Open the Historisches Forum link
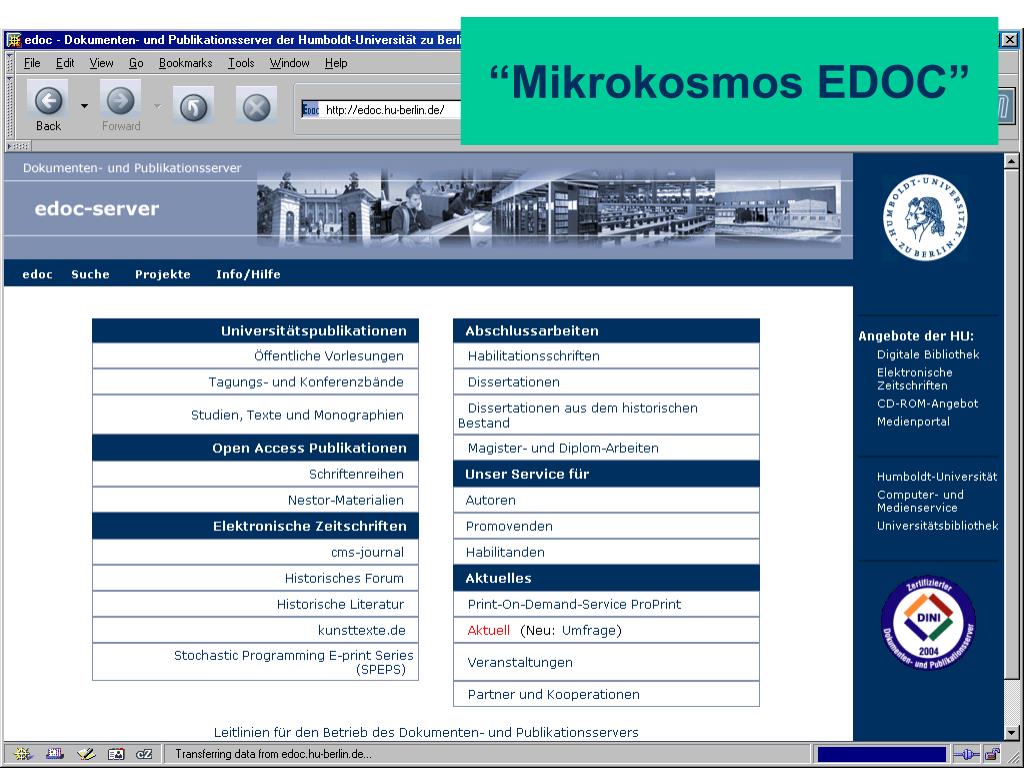The width and height of the screenshot is (1024, 768). 344,579
